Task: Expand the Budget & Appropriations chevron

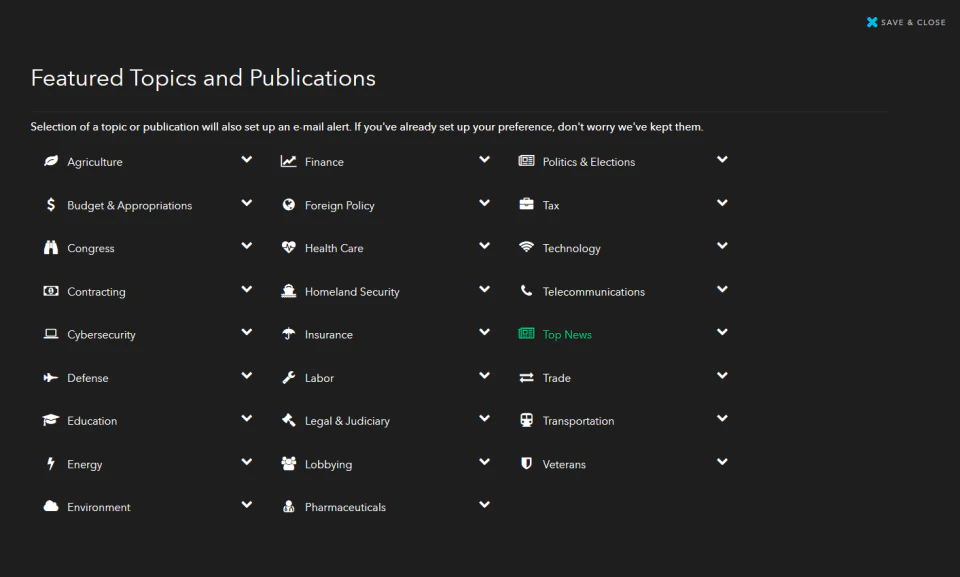Action: (x=247, y=203)
